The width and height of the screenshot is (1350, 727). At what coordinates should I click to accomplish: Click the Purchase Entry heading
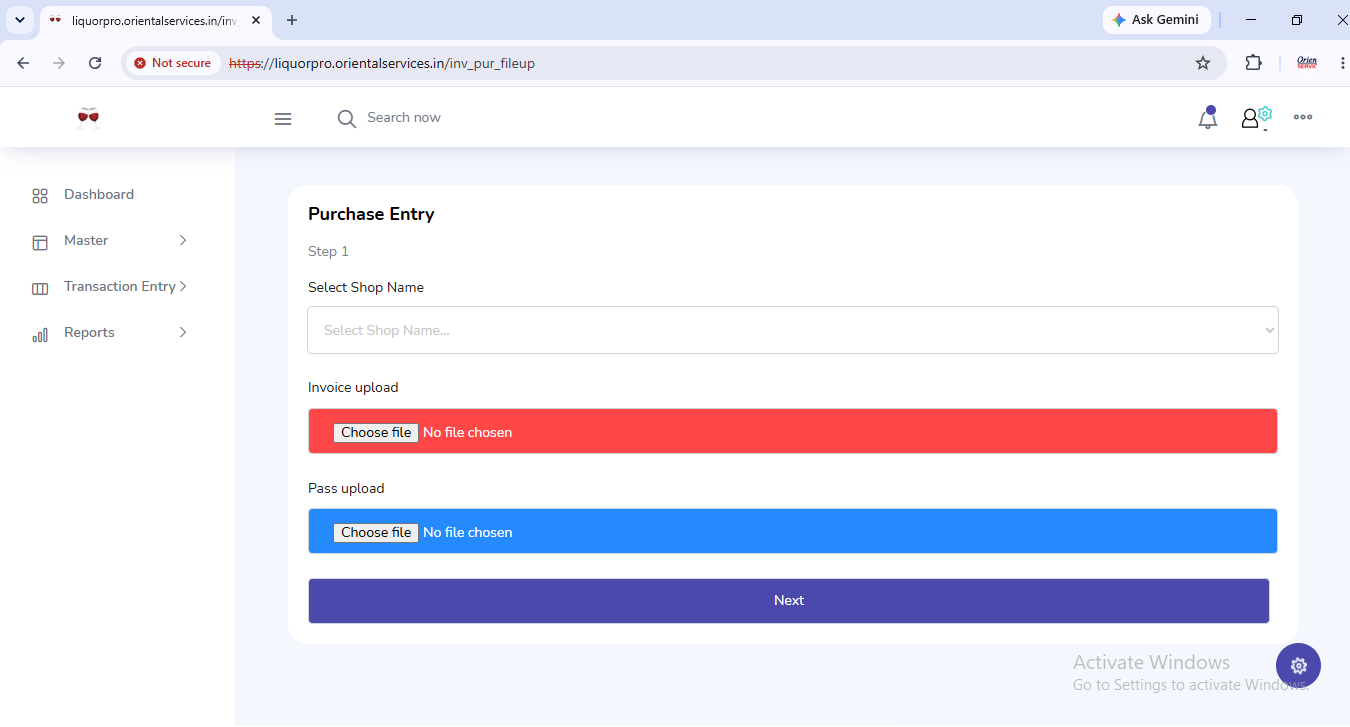pyautogui.click(x=371, y=214)
